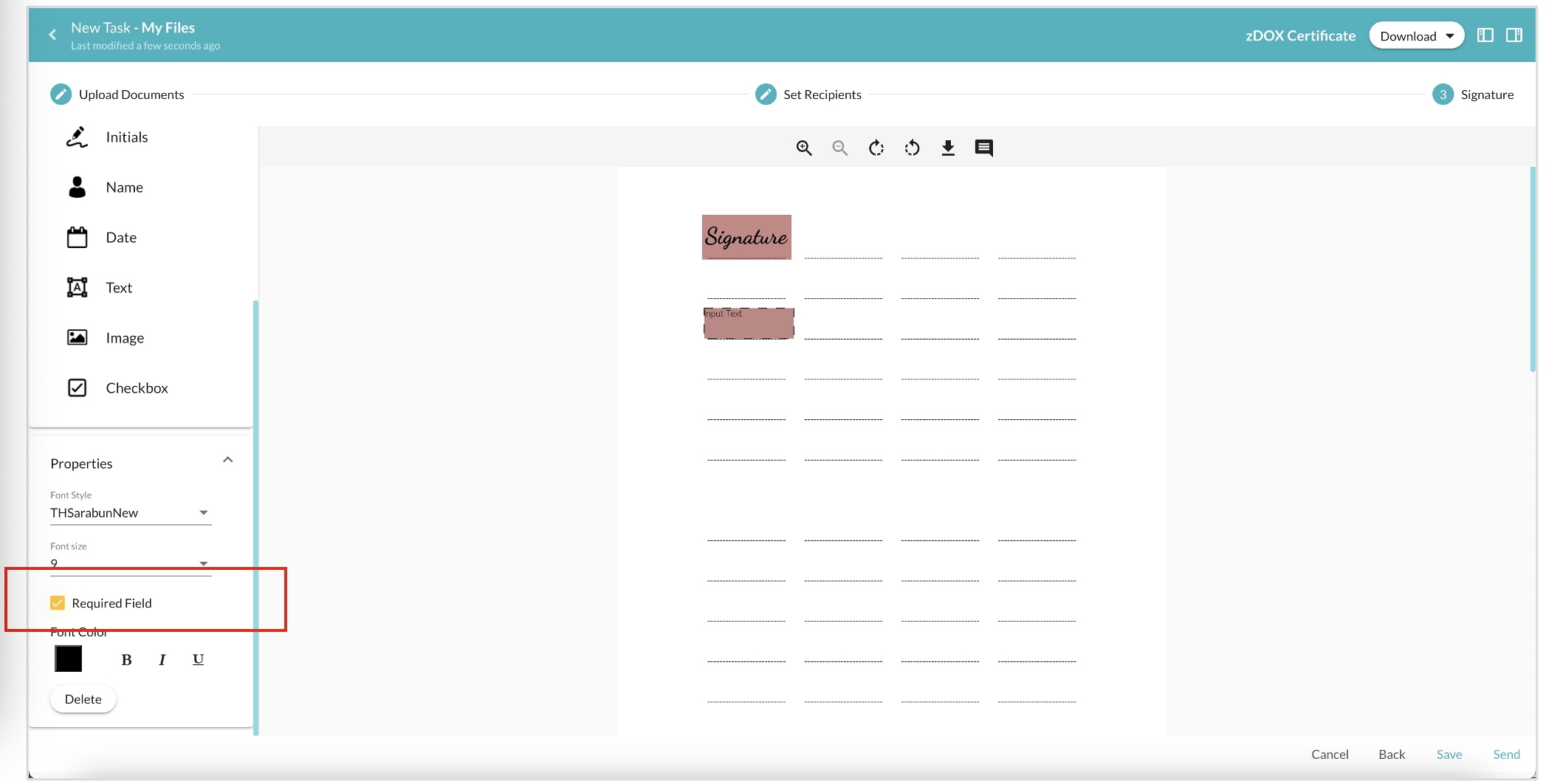Delete the selected field
This screenshot has height=784, width=1546.
(83, 699)
